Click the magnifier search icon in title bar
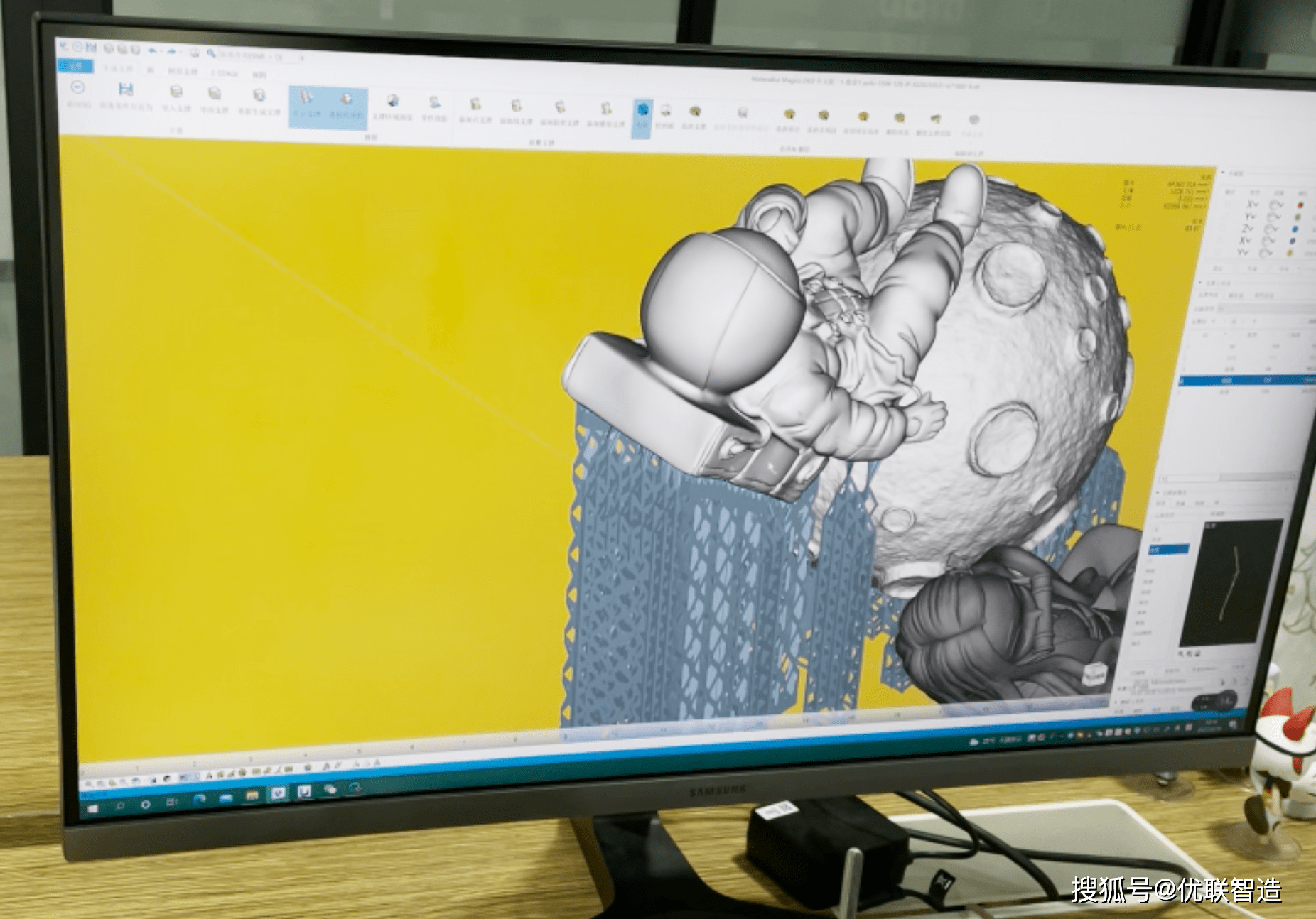This screenshot has height=919, width=1316. [211, 53]
